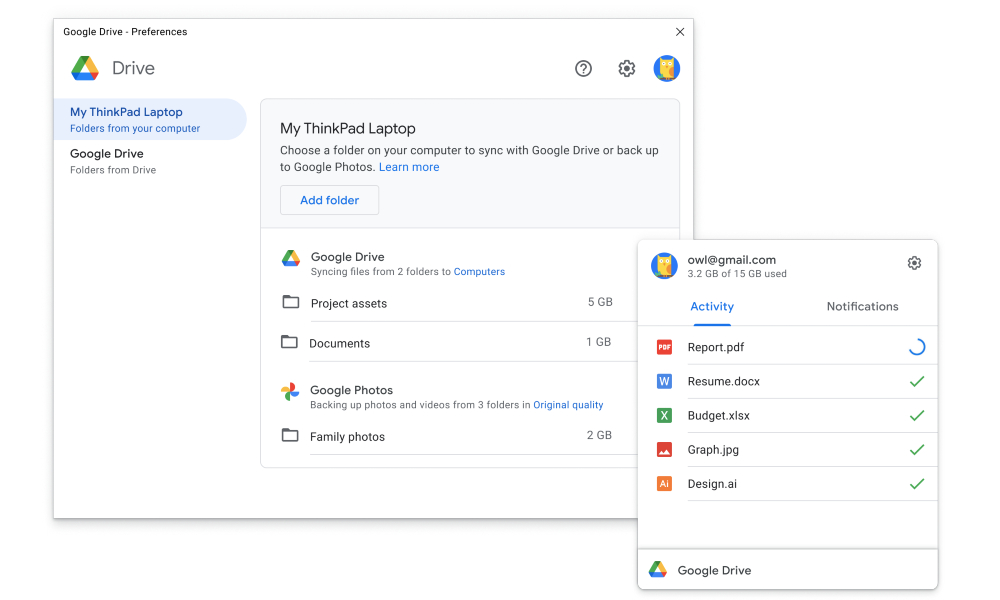Click the green checkmark for Budget.xlsx
This screenshot has height=600, width=1000.
pos(916,415)
